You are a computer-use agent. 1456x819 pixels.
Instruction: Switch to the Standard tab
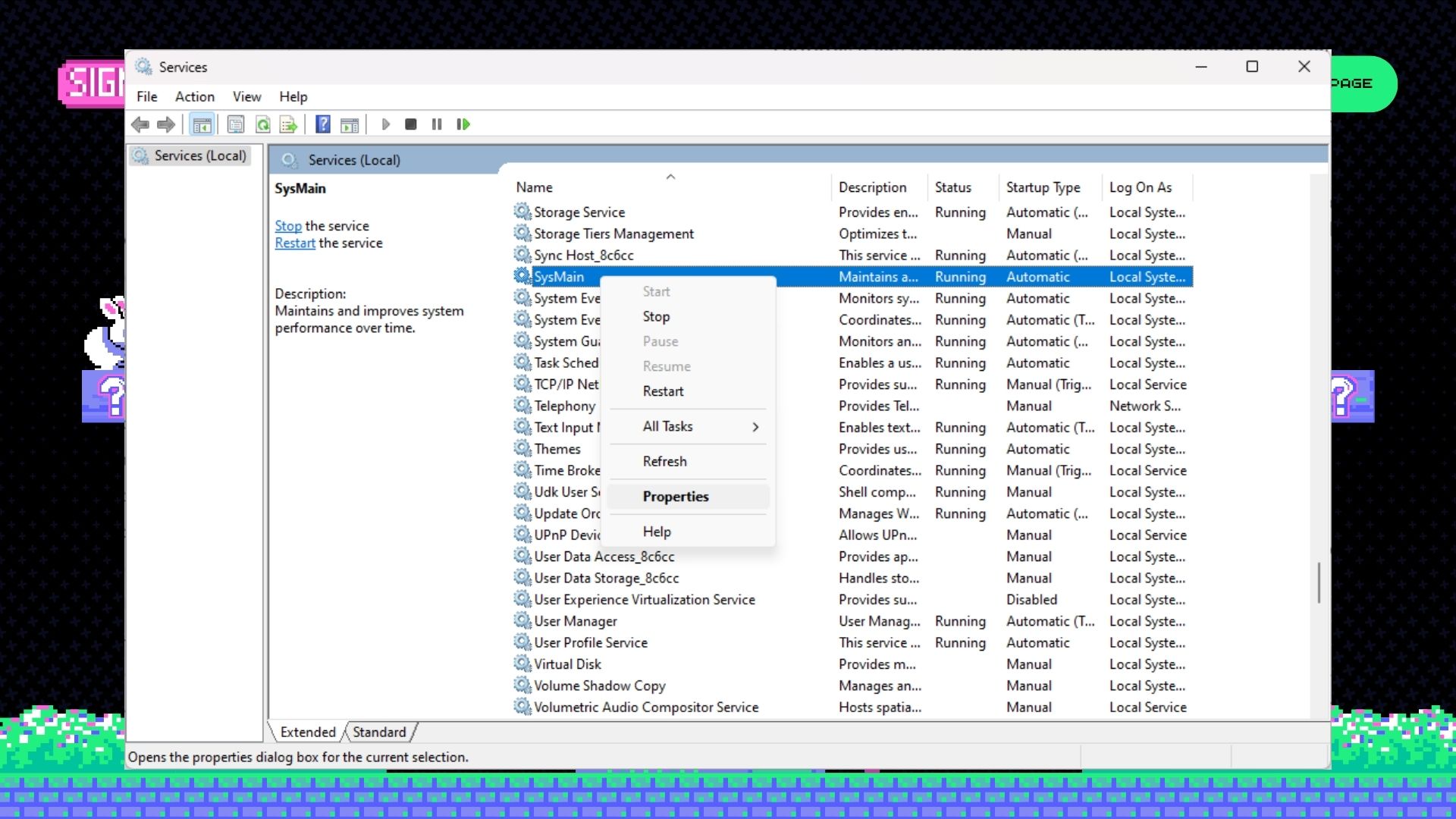379,732
